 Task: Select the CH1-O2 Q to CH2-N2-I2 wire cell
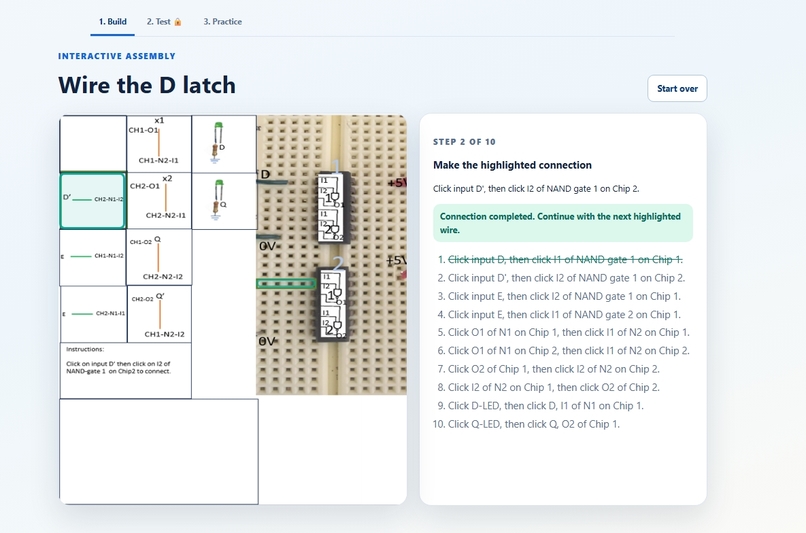[159, 258]
